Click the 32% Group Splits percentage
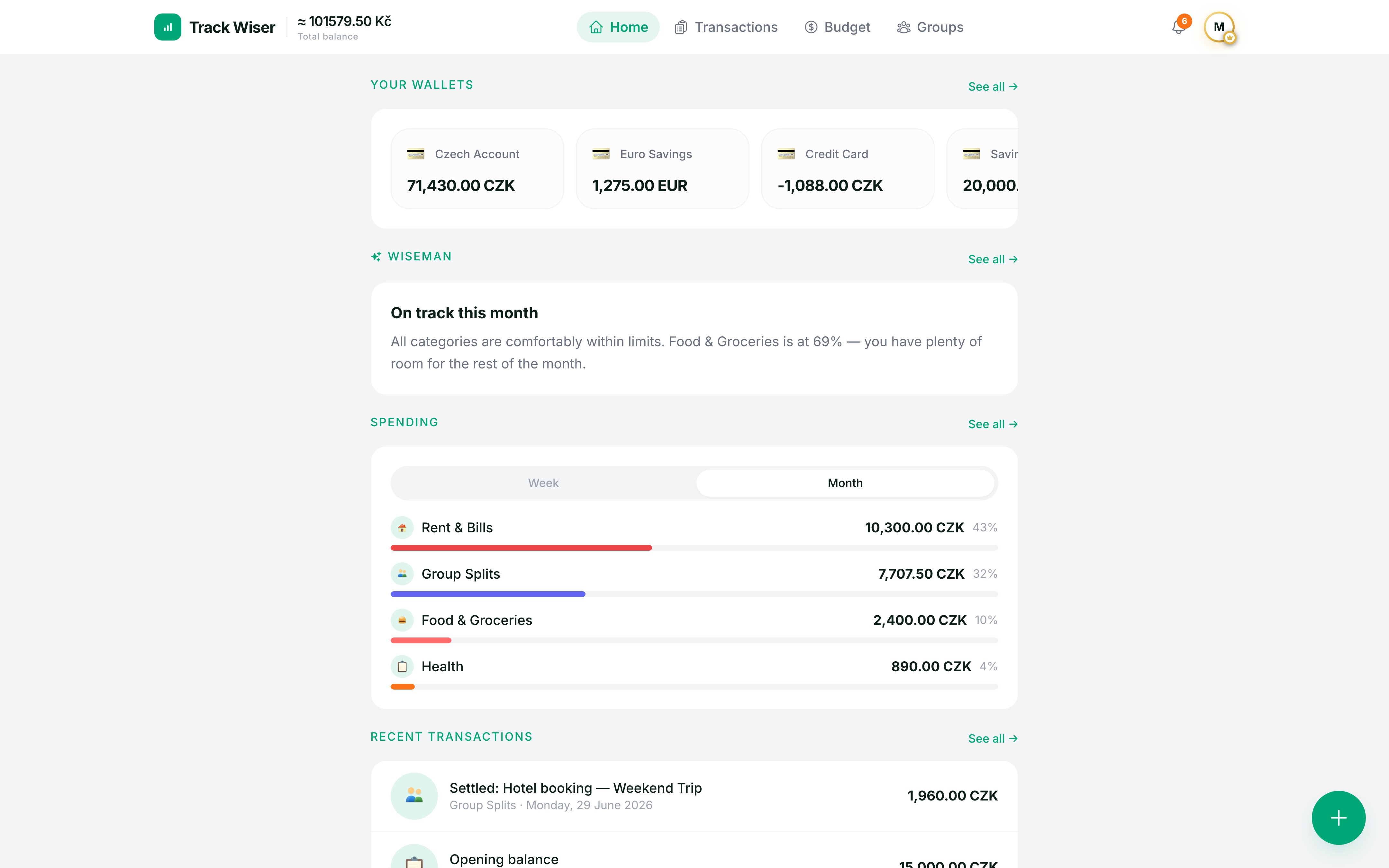 pyautogui.click(x=985, y=574)
